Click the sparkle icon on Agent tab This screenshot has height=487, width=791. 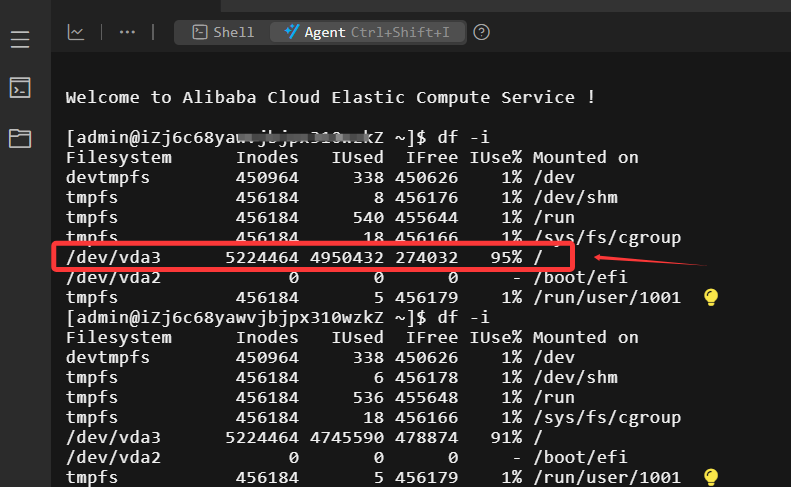tap(291, 32)
